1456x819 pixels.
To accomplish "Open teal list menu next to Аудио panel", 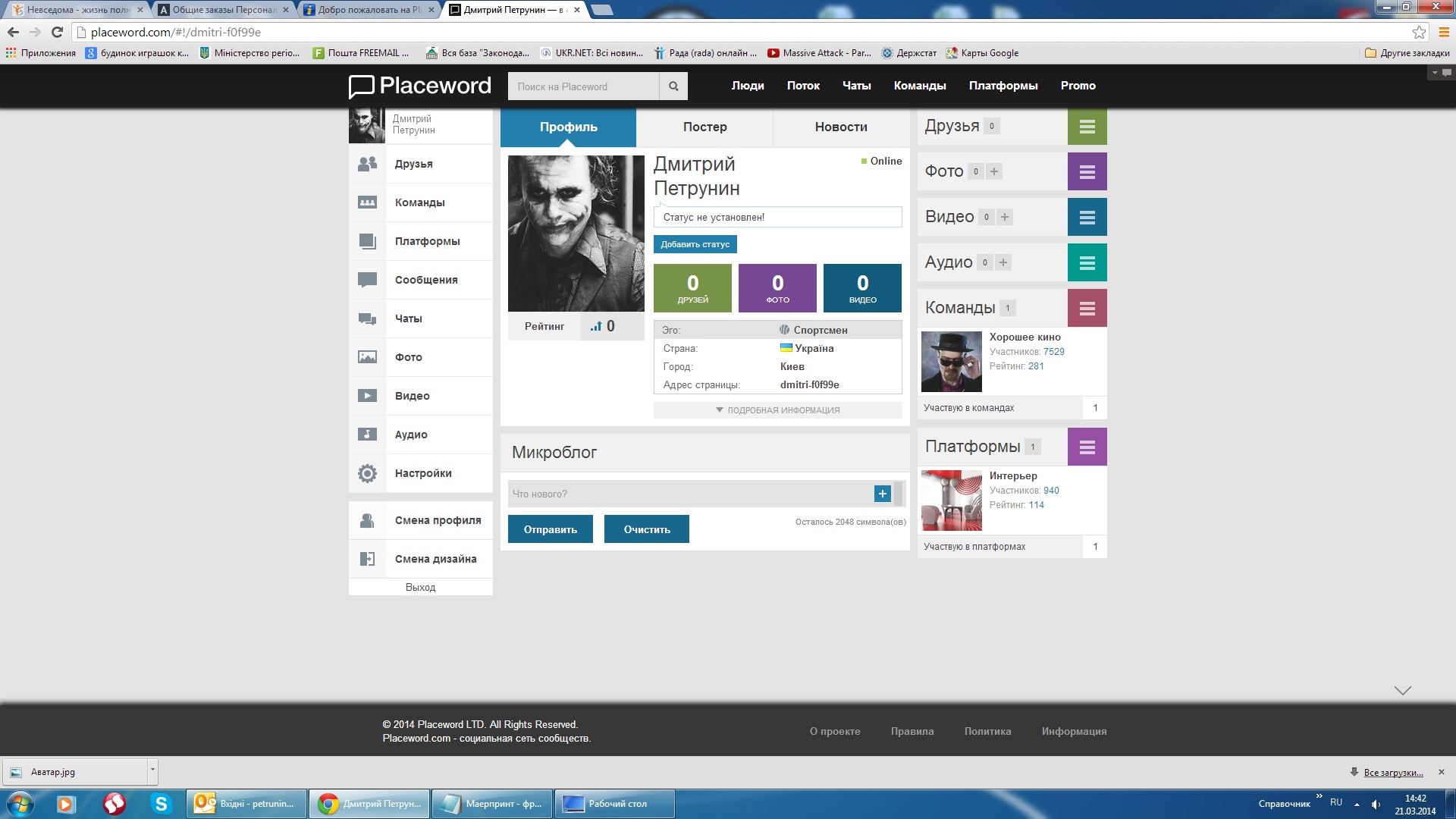I will point(1087,262).
